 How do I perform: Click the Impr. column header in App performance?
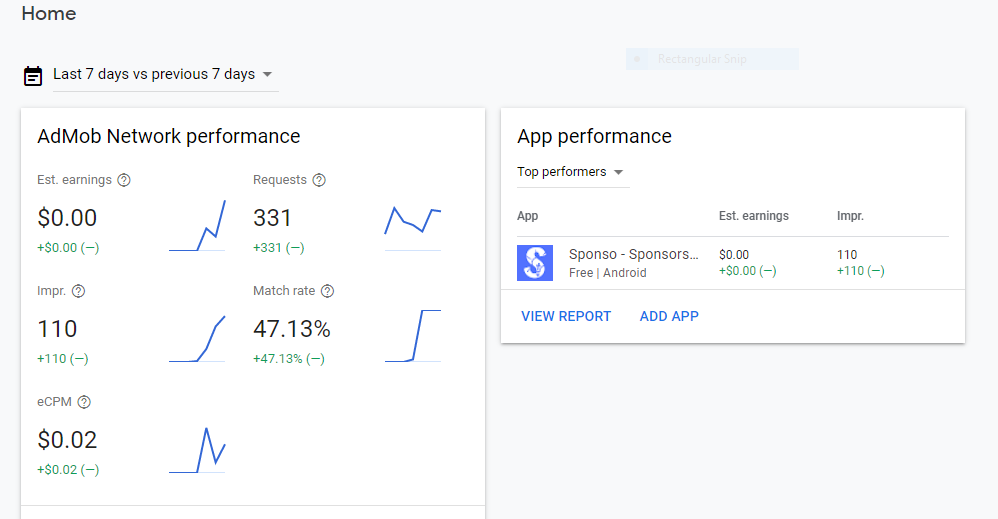(x=850, y=216)
